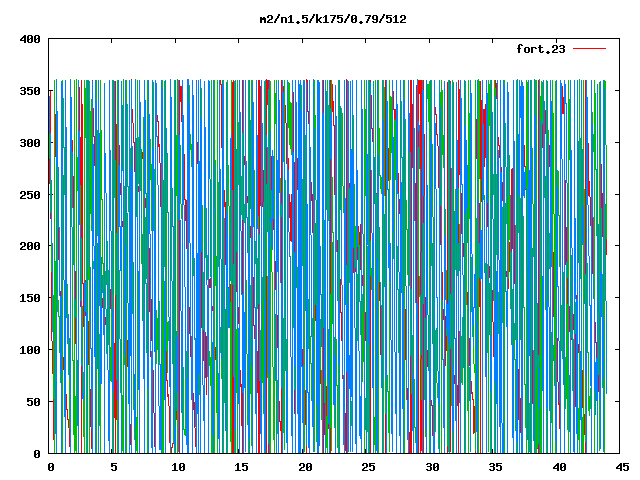Viewport: 640px width, 480px height.
Task: Click y-axis label 400
Action: point(30,39)
